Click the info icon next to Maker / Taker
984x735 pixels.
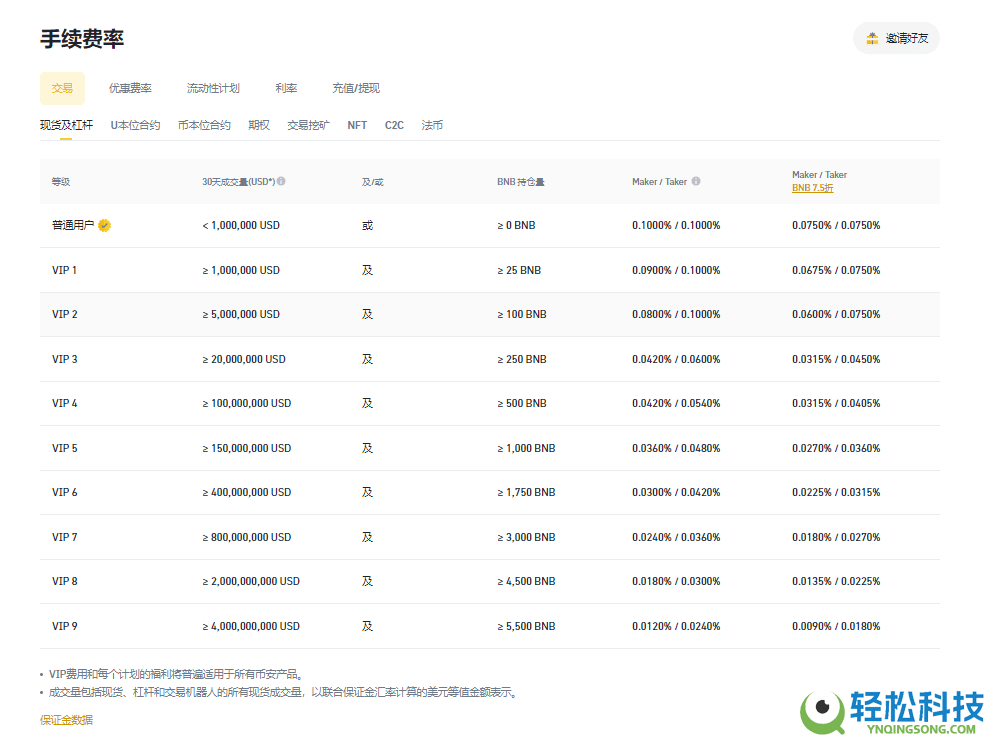[x=696, y=181]
